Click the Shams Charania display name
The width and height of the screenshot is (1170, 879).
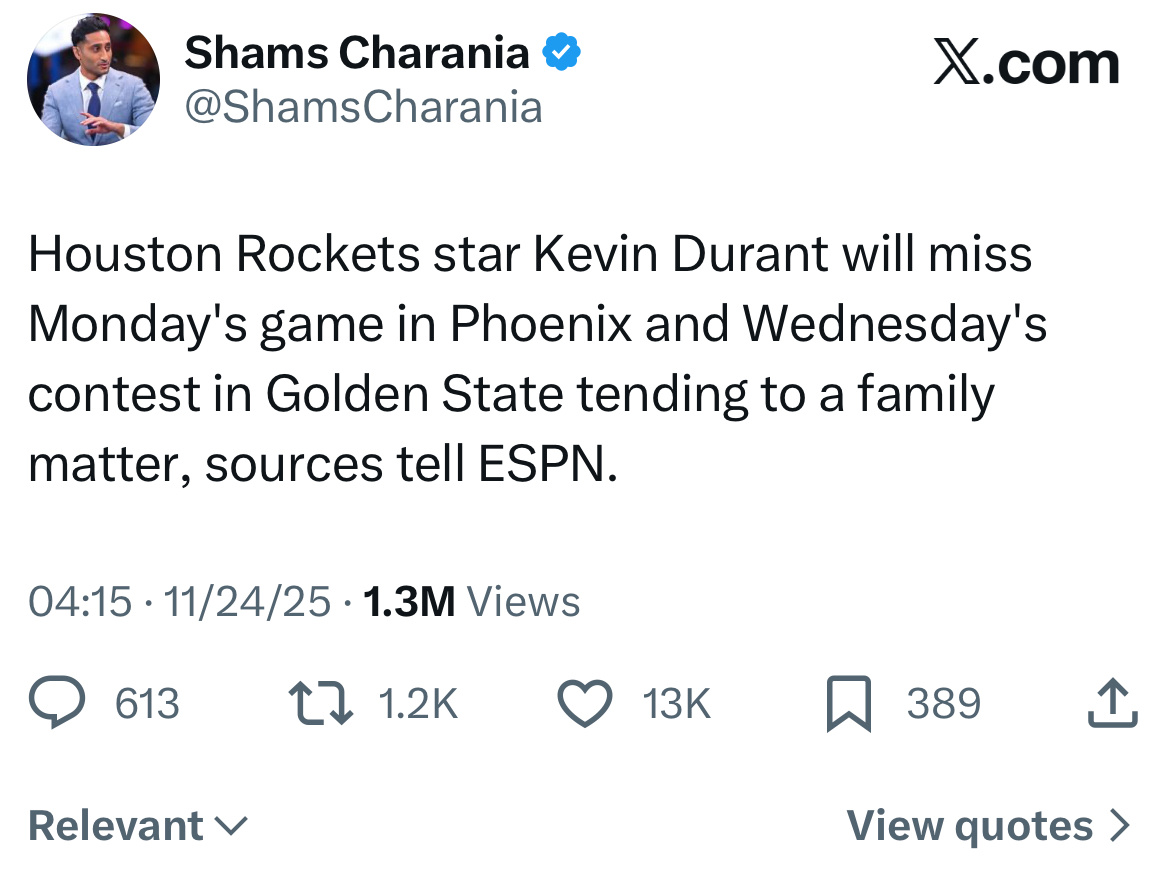click(356, 53)
